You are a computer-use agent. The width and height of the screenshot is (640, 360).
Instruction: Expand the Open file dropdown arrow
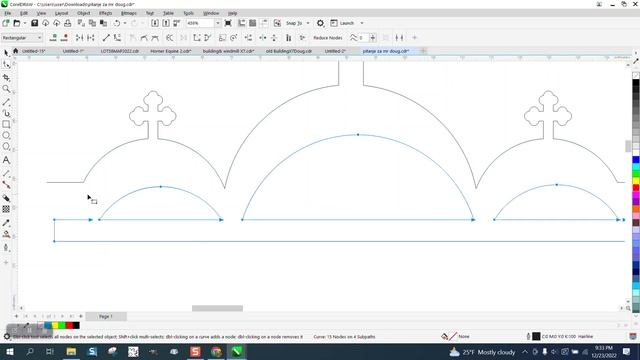[24, 23]
